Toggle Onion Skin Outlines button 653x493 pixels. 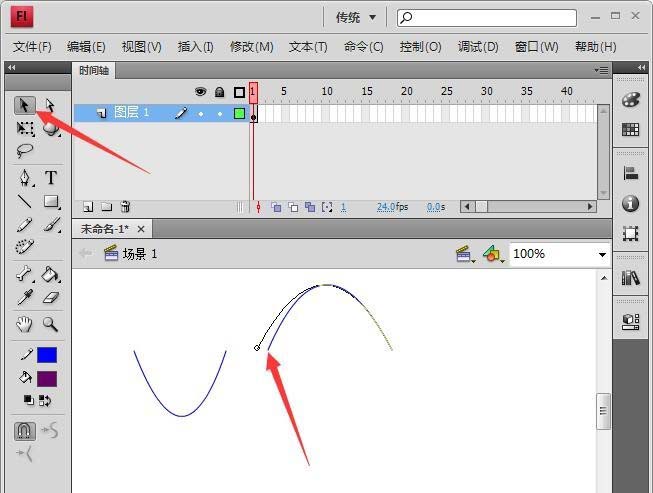coord(293,207)
